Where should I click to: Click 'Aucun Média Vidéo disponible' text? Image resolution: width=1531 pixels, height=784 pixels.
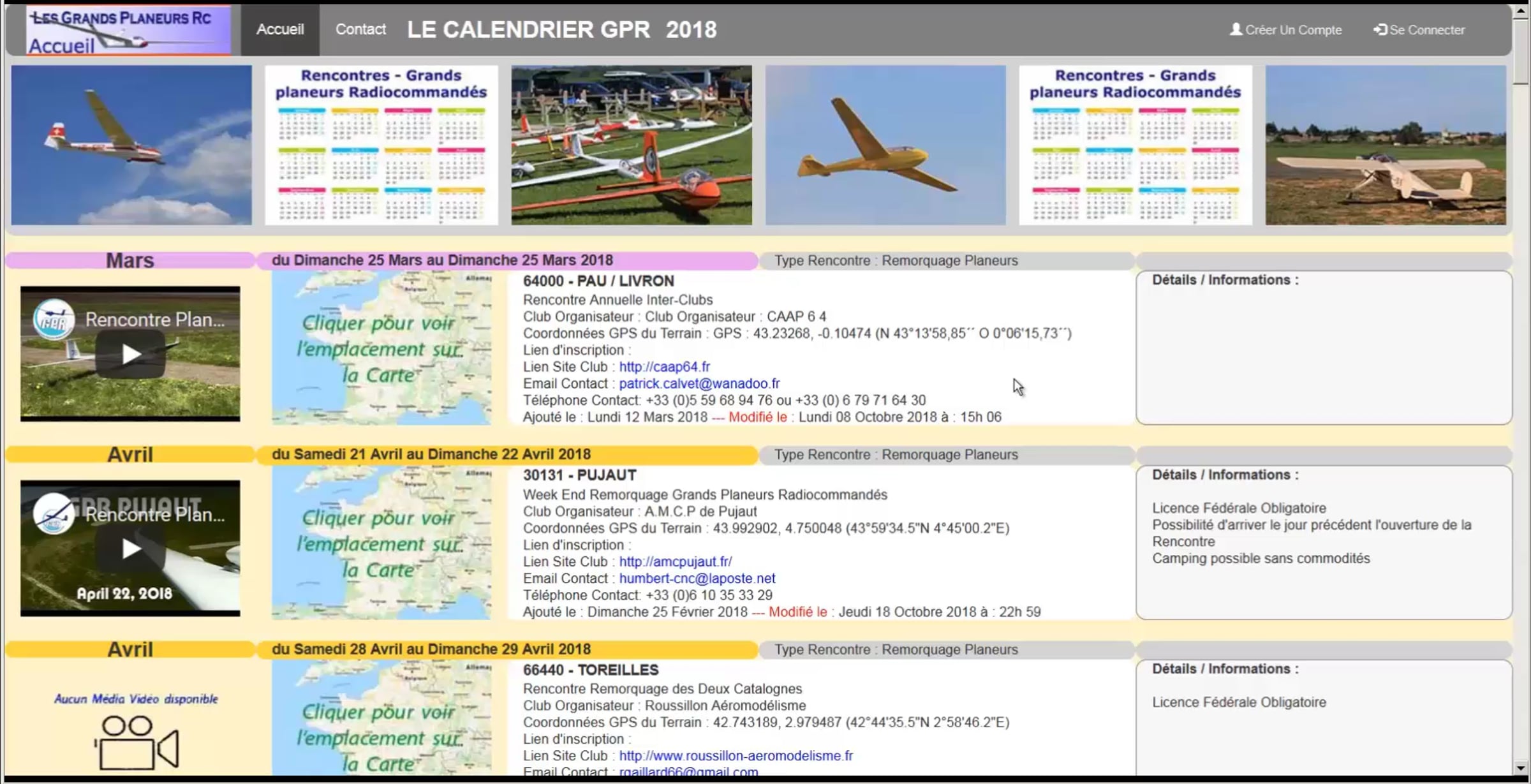(x=136, y=699)
